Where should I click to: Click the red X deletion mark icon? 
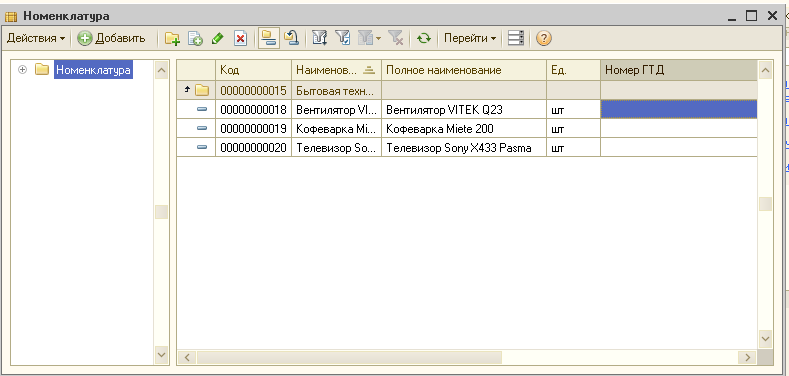241,38
